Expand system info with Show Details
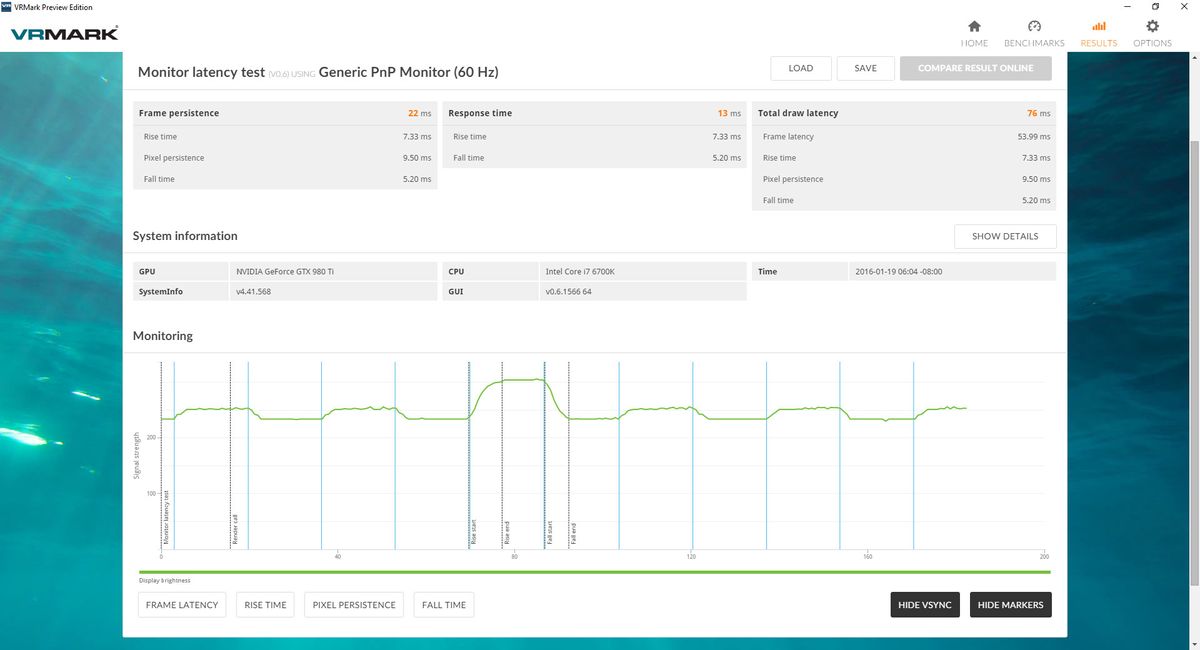Viewport: 1200px width, 650px height. (1005, 236)
